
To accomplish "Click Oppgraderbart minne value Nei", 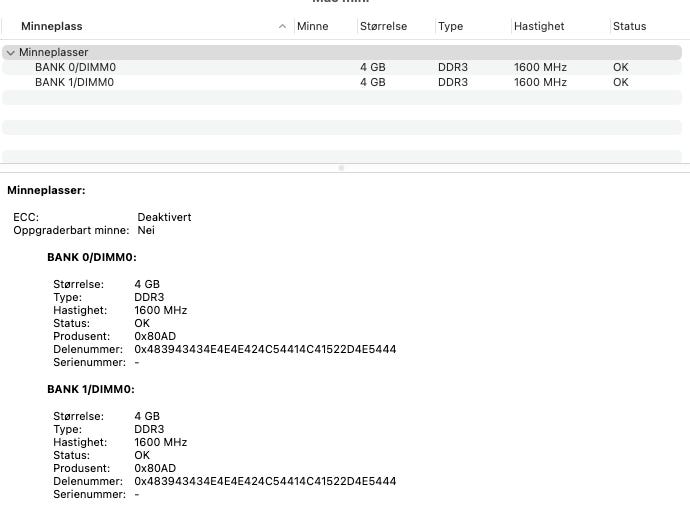I will 146,230.
